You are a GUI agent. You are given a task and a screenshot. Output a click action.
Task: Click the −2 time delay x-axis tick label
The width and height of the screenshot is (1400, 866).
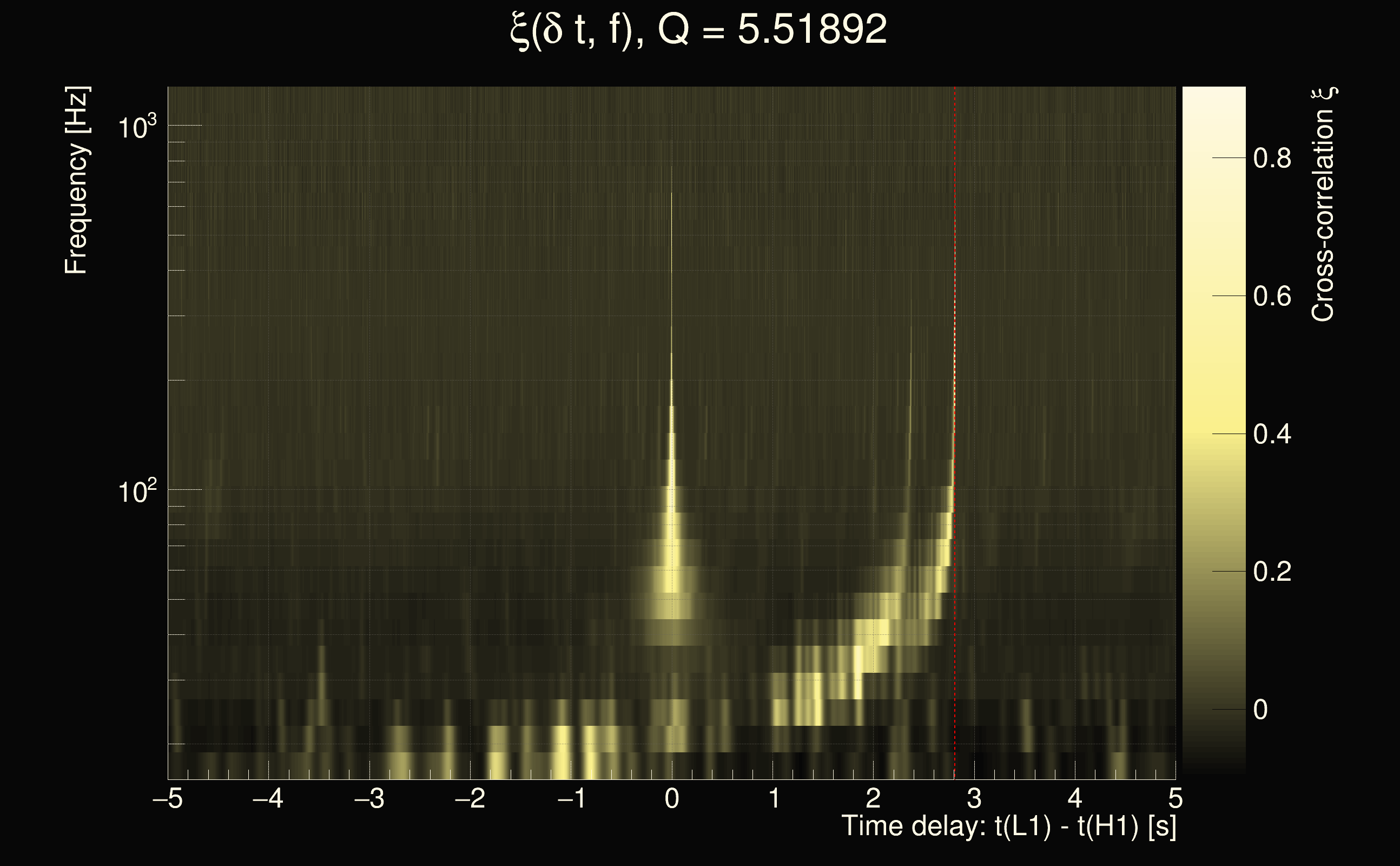point(470,799)
